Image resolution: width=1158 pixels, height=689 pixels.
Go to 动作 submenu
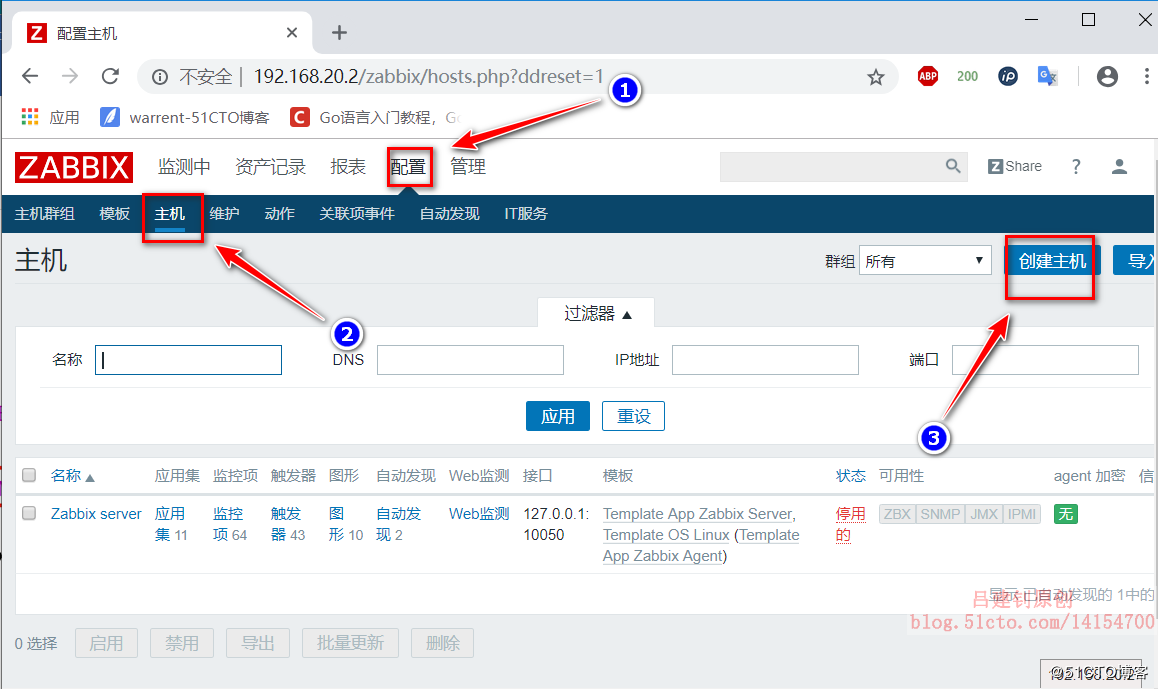point(279,213)
